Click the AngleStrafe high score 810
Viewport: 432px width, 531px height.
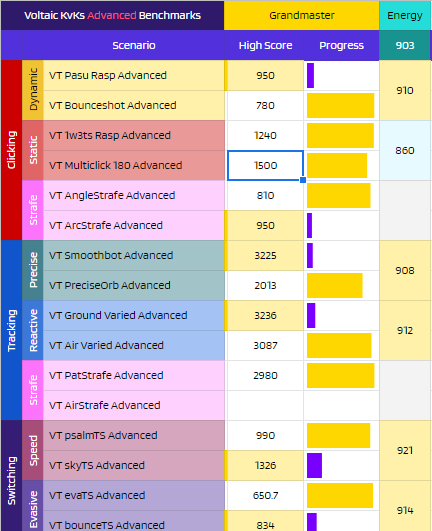click(265, 195)
